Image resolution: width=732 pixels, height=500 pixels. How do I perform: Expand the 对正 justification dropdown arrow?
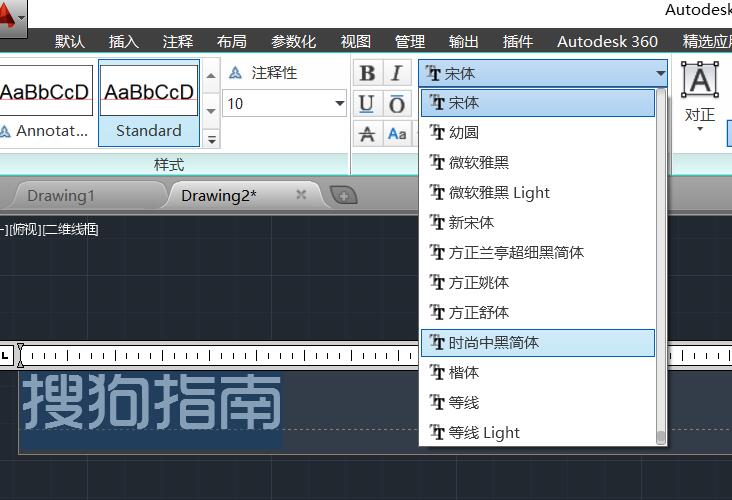(x=700, y=129)
